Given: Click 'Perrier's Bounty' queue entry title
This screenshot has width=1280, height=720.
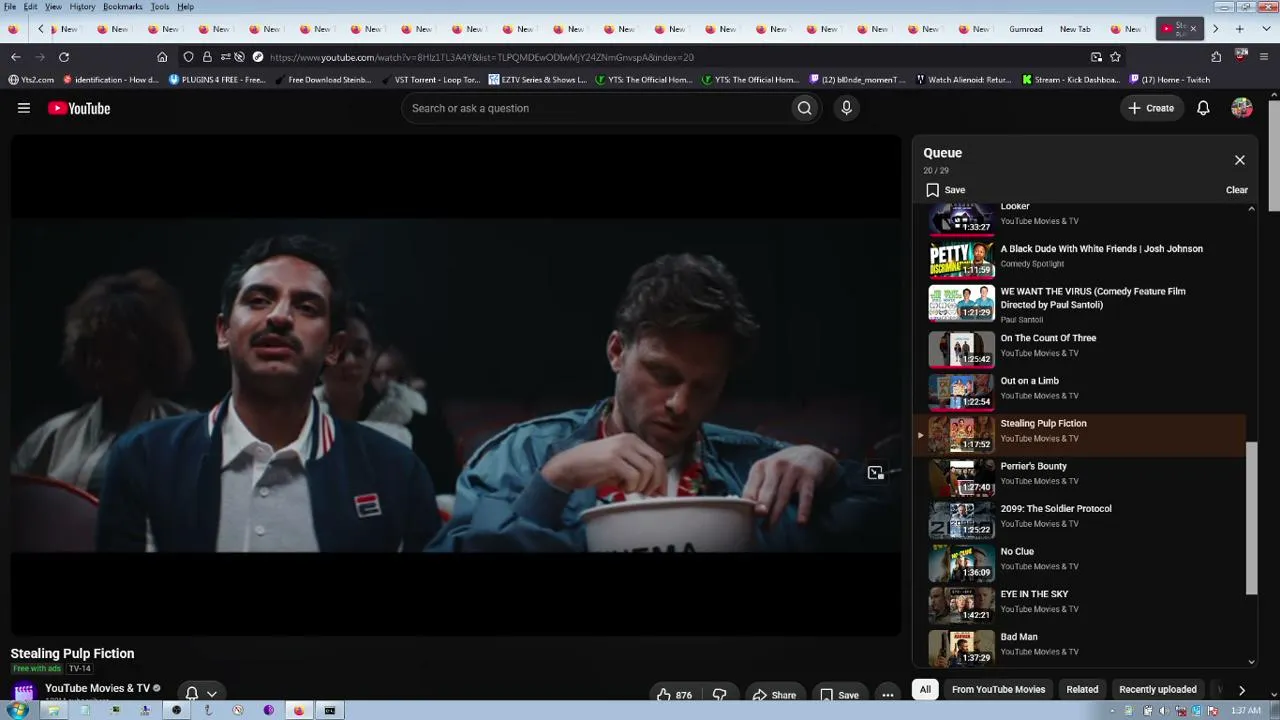Looking at the screenshot, I should click(1033, 466).
